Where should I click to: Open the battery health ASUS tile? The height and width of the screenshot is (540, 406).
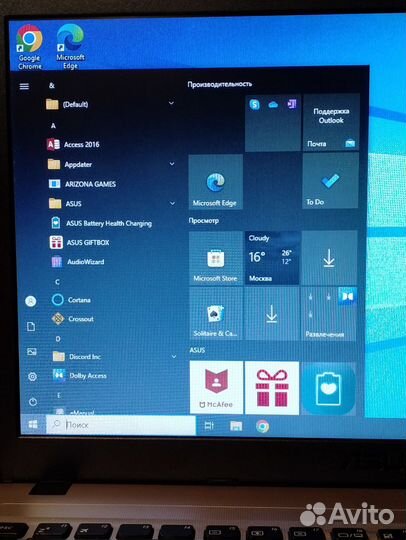click(x=329, y=388)
